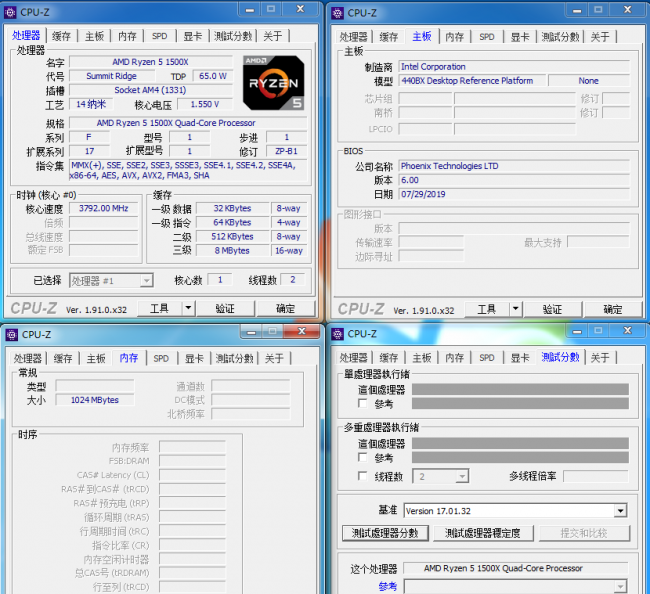Screen dimensions: 650x594
Task: Click the 插槽 value Socket AM4 (1331)
Action: pos(151,90)
